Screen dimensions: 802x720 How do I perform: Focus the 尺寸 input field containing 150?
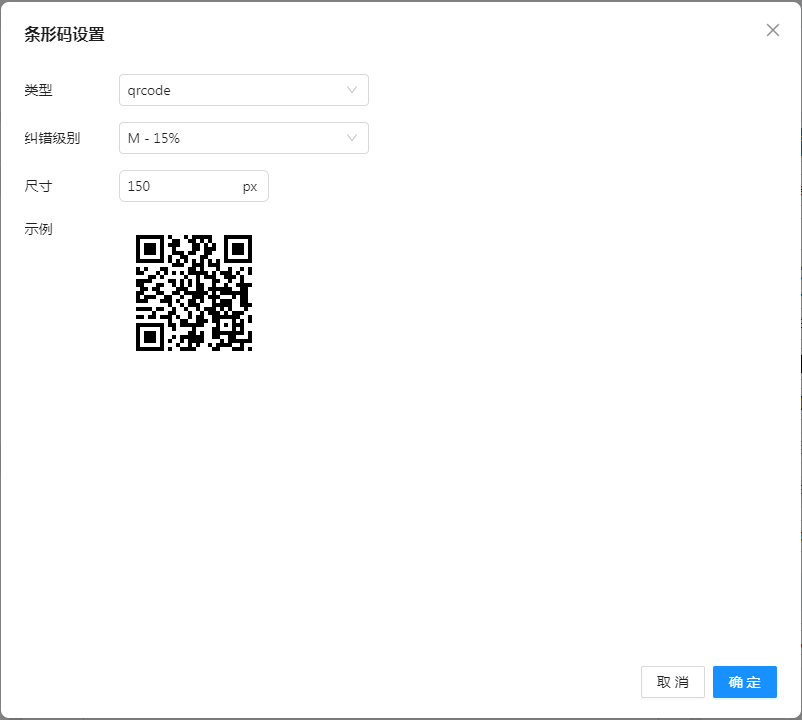coord(178,186)
